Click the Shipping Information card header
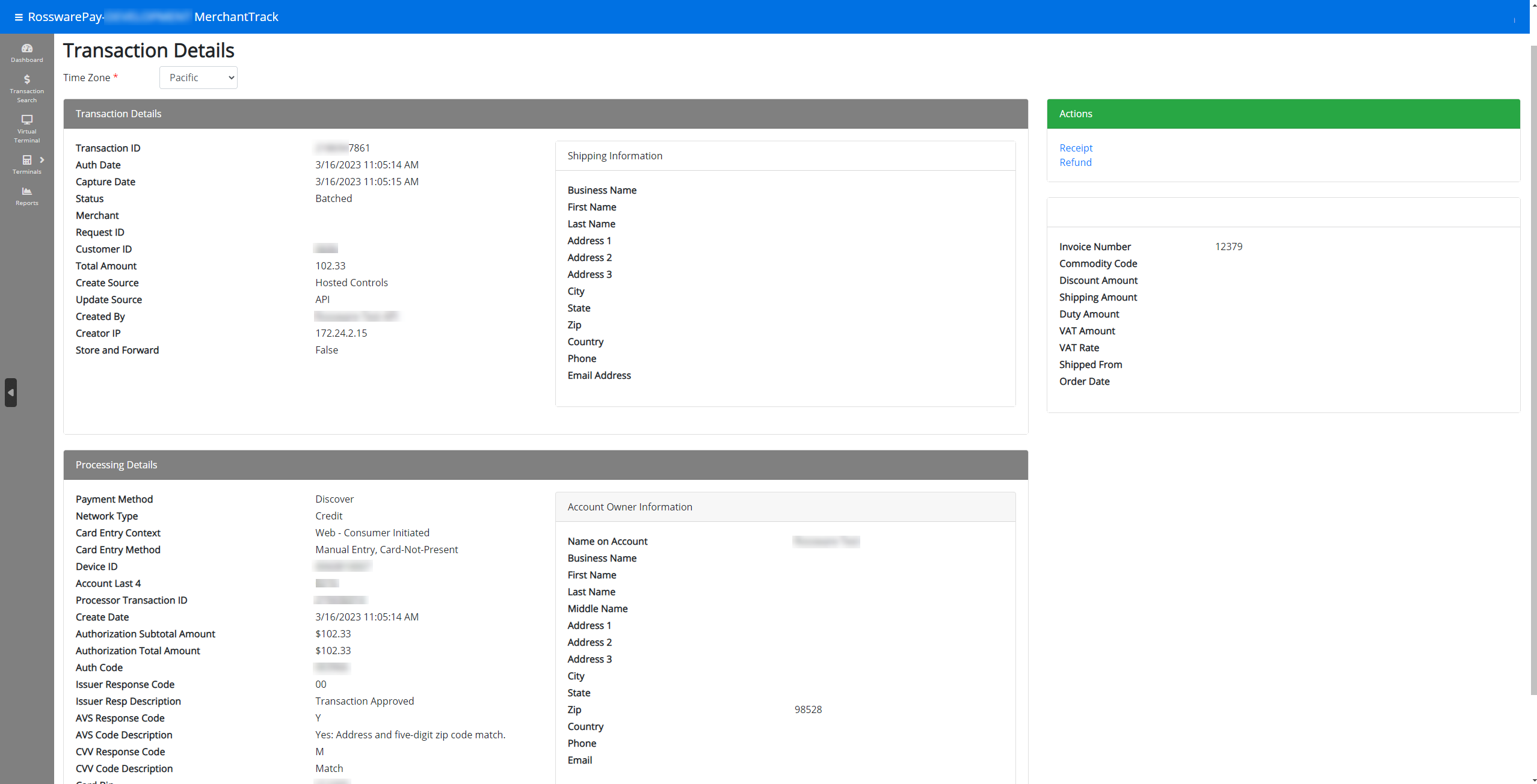 click(784, 156)
